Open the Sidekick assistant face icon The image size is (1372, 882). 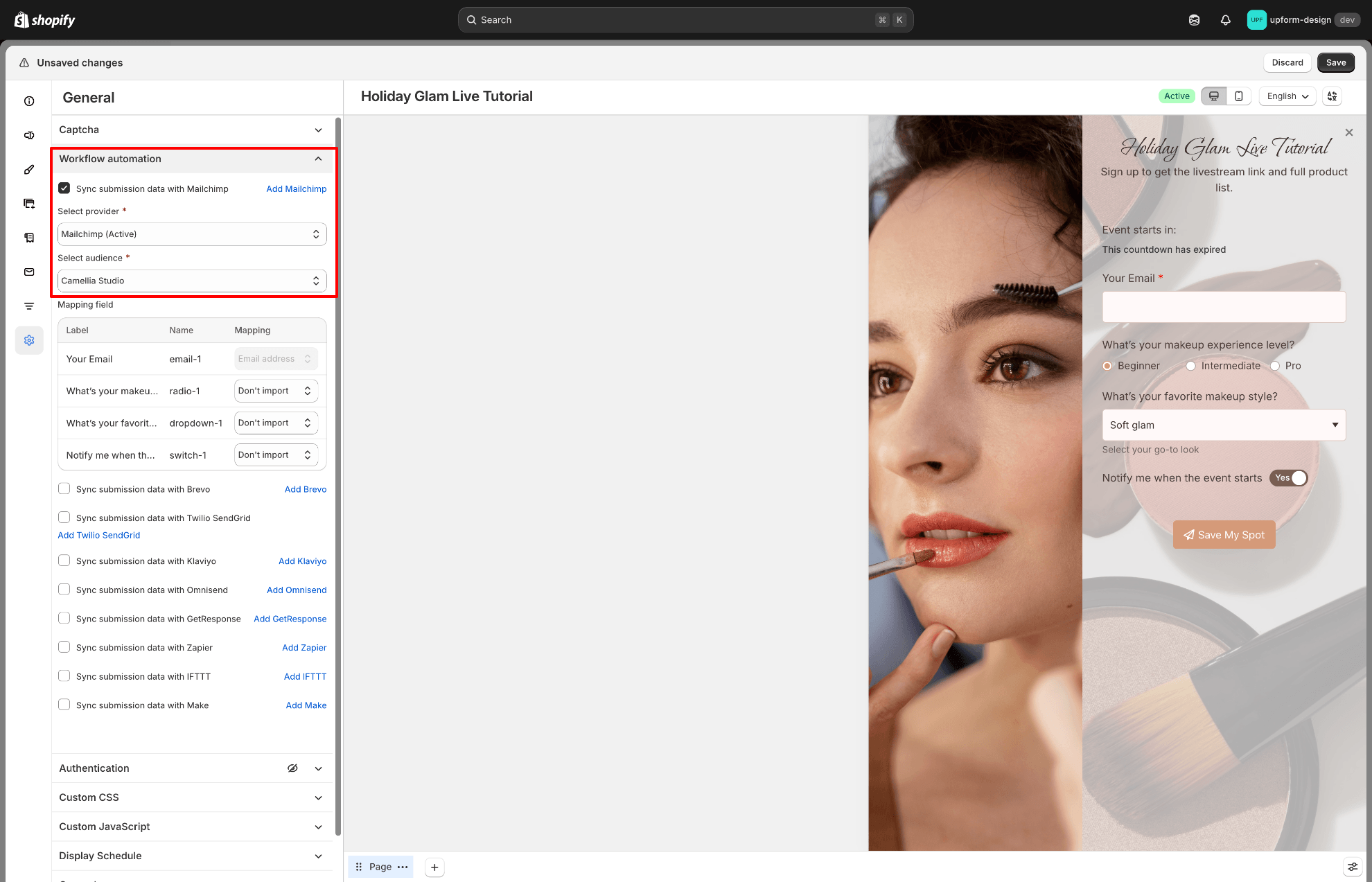click(x=1194, y=20)
